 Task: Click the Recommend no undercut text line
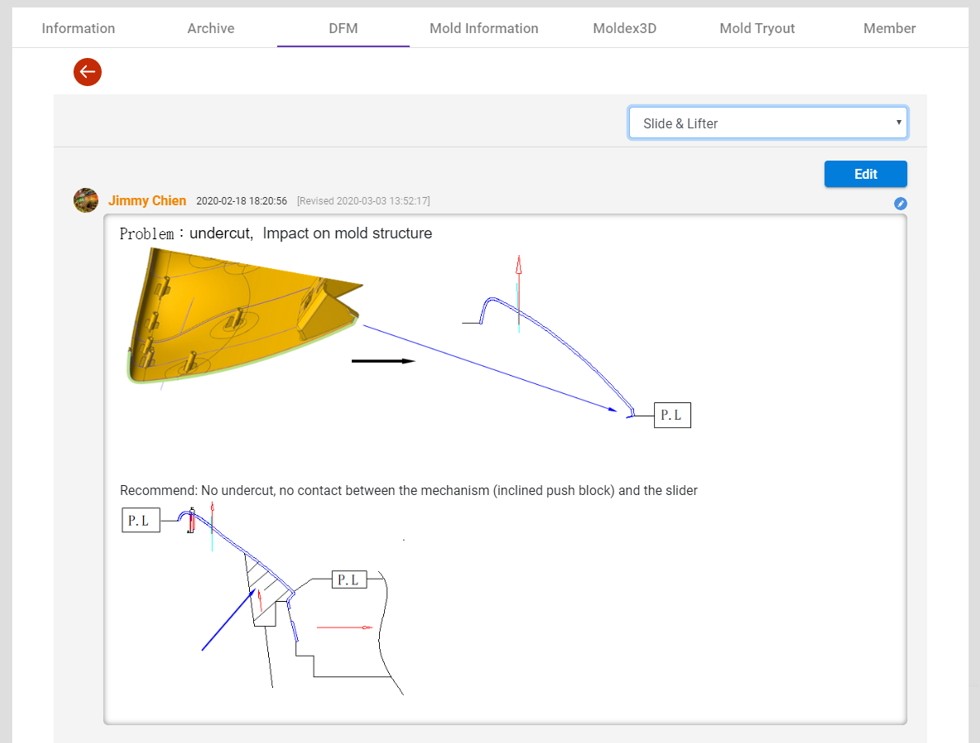(x=408, y=490)
